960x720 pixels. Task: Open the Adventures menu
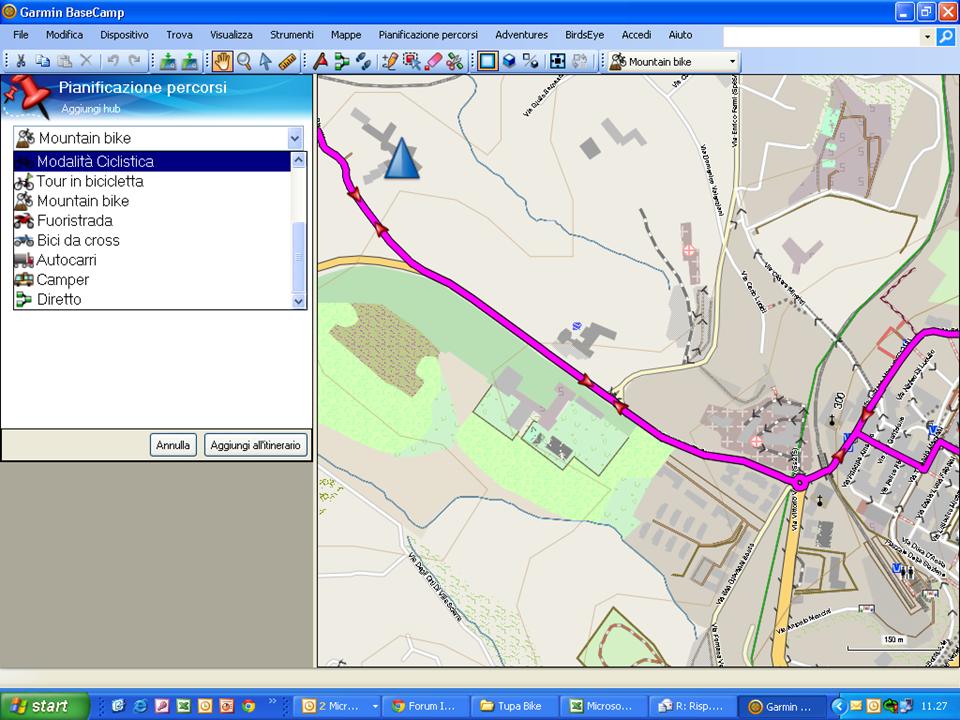coord(522,35)
